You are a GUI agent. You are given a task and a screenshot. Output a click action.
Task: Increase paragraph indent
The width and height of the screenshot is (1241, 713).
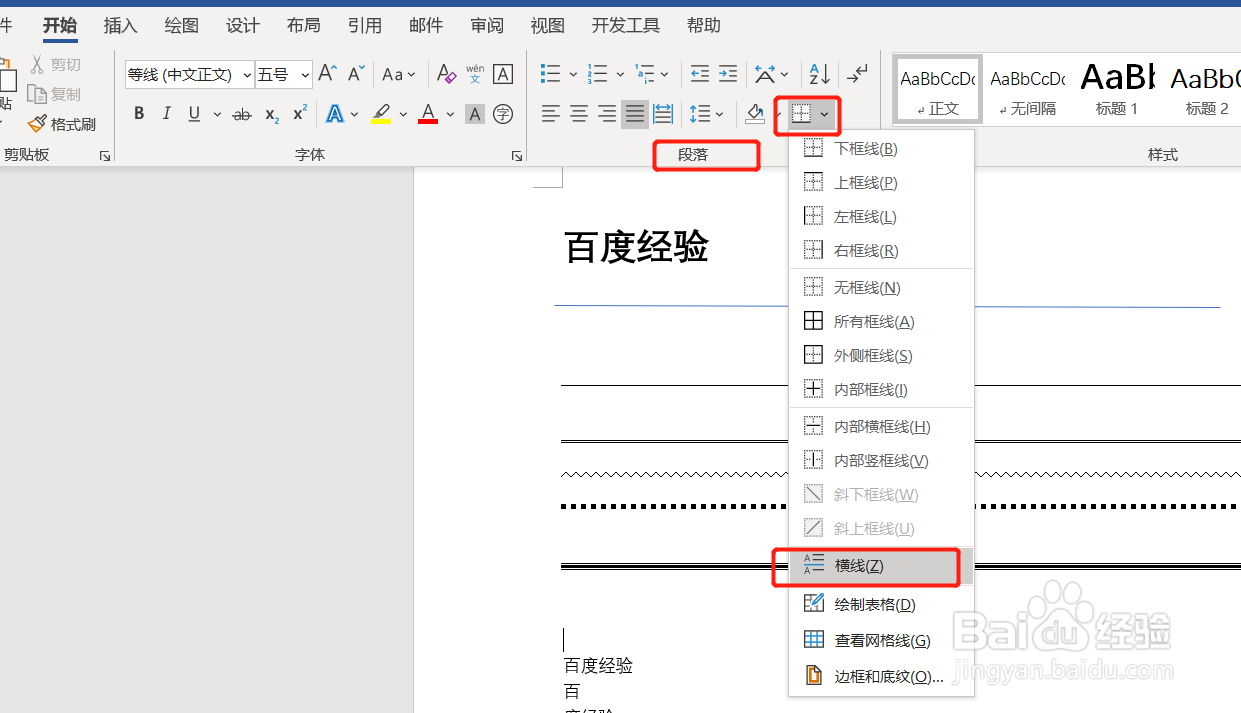728,74
